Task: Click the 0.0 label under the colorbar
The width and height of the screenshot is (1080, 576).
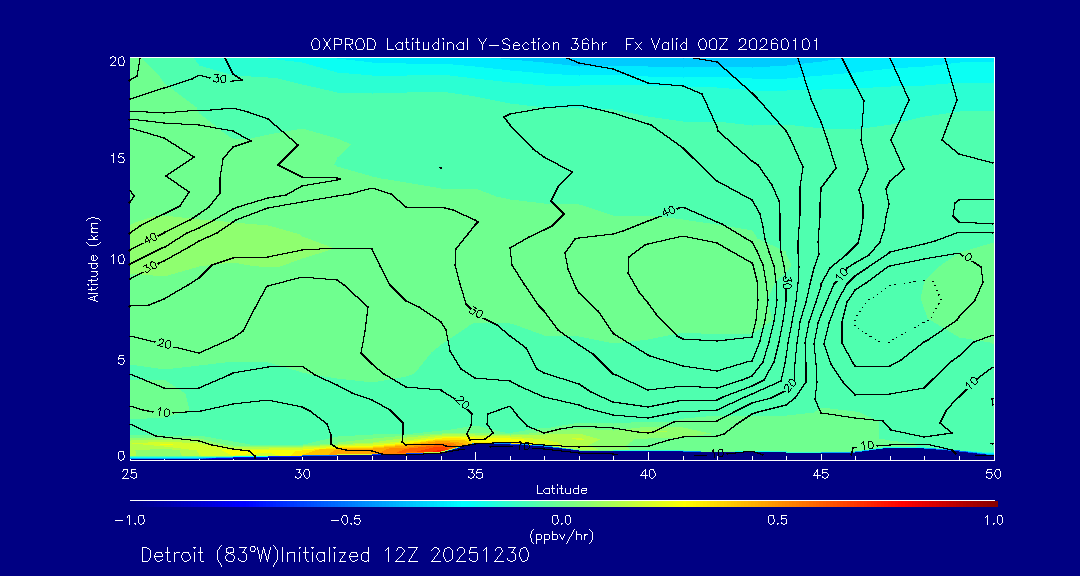Action: point(561,519)
